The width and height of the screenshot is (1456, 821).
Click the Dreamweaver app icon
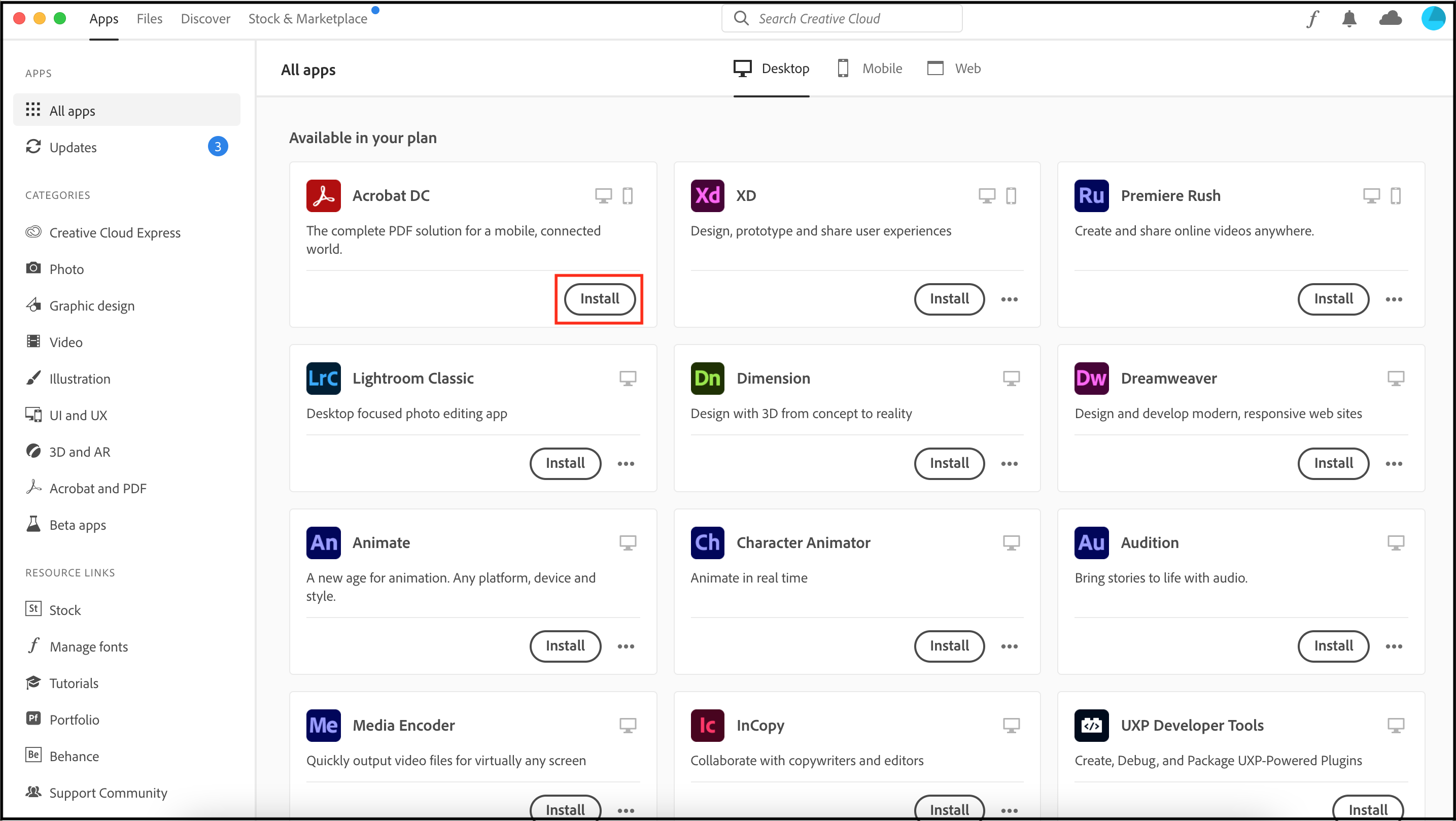pyautogui.click(x=1091, y=378)
